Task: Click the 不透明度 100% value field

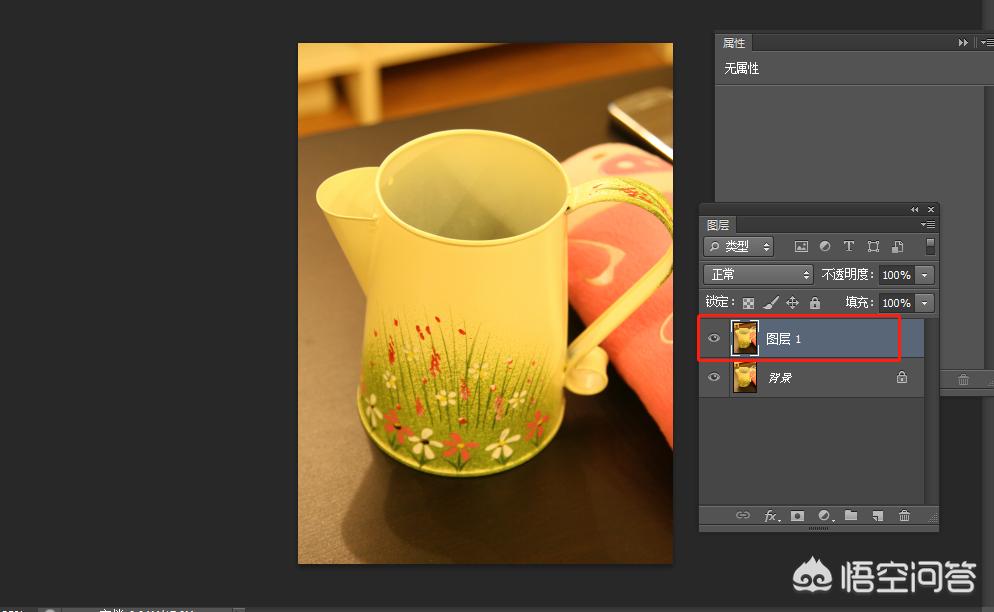Action: tap(896, 275)
